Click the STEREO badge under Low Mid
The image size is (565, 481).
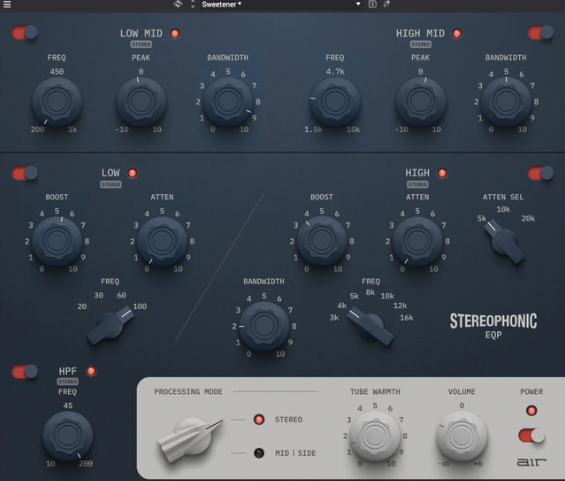coord(141,44)
